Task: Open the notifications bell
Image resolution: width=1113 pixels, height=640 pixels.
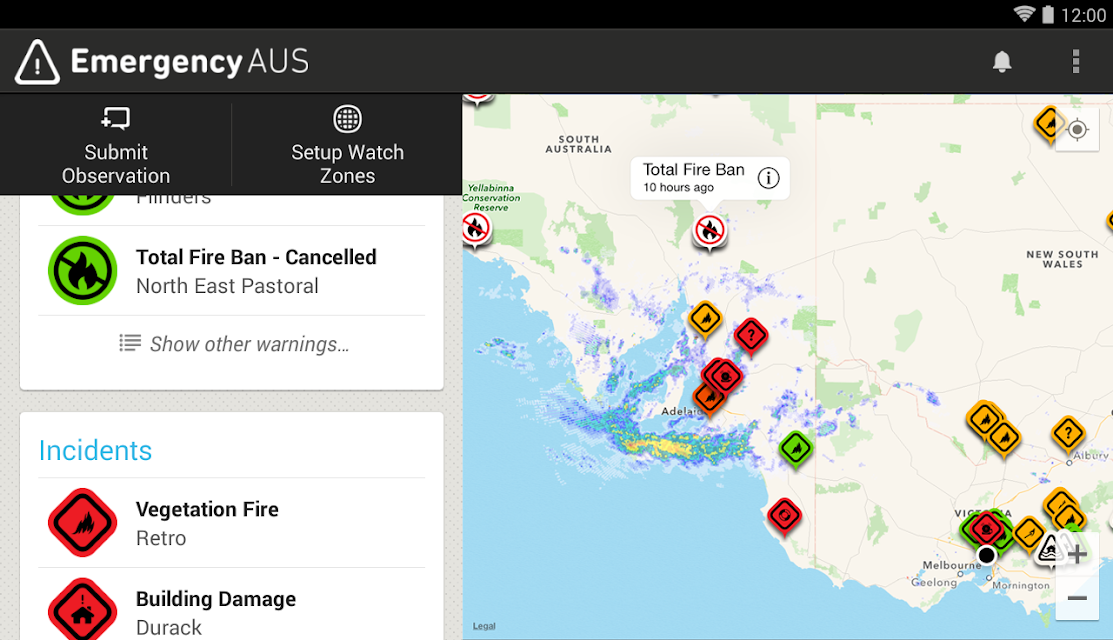Action: point(1002,62)
